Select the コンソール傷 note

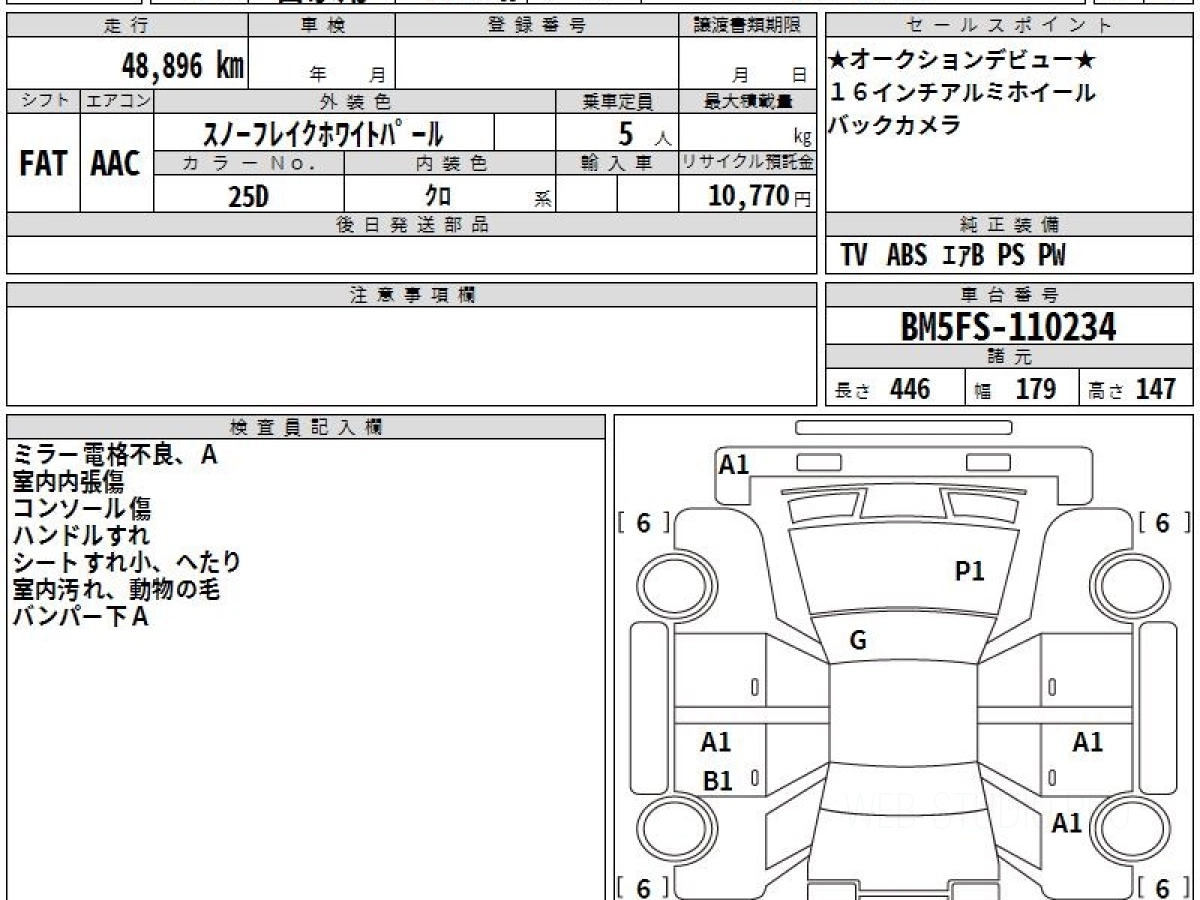coord(82,509)
